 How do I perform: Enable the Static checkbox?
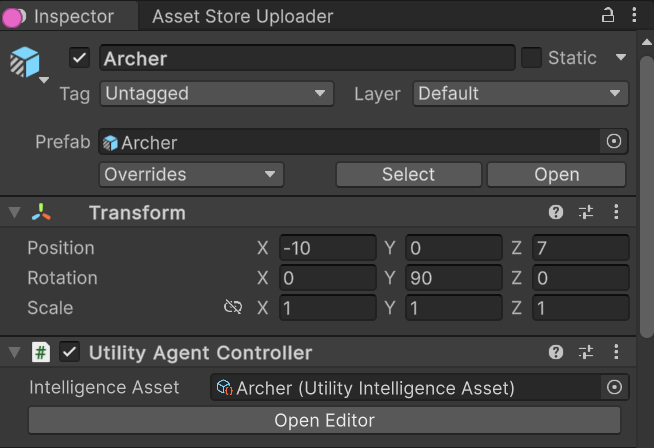point(531,58)
